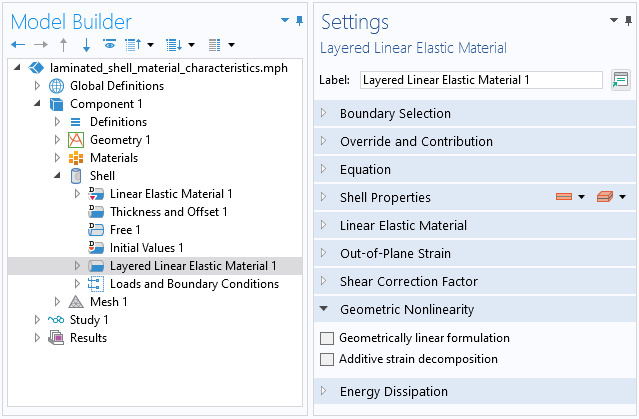Click the Global Definitions globe icon
Screen dimensions: 639x419
pyautogui.click(x=57, y=86)
